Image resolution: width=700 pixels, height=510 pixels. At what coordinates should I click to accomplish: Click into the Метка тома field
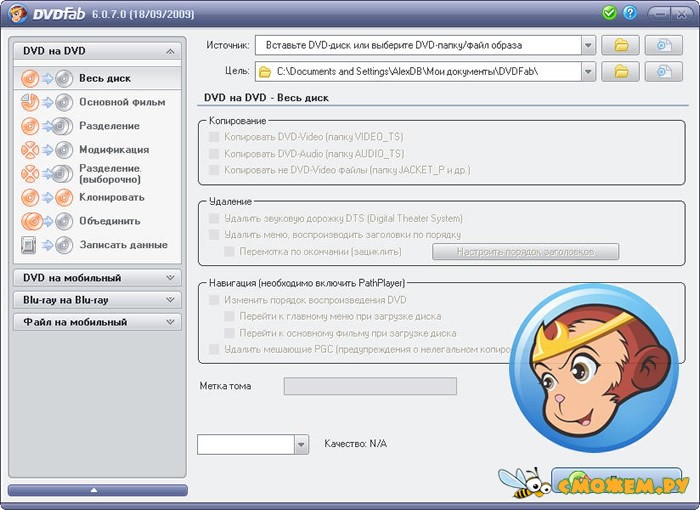coord(370,386)
